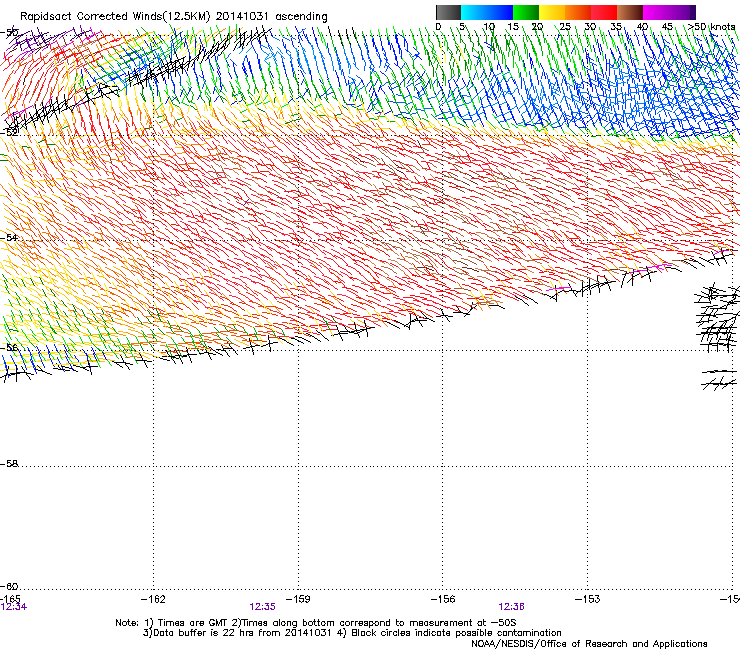Click the '-156' longitude axis label
The image size is (740, 650).
443,599
